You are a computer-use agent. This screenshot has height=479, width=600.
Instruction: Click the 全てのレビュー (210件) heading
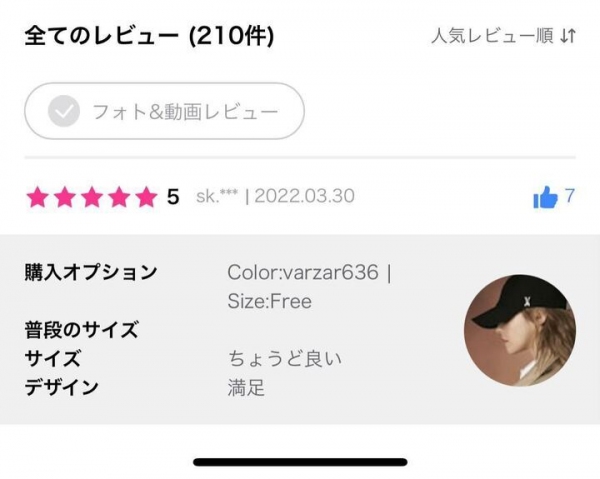point(150,36)
